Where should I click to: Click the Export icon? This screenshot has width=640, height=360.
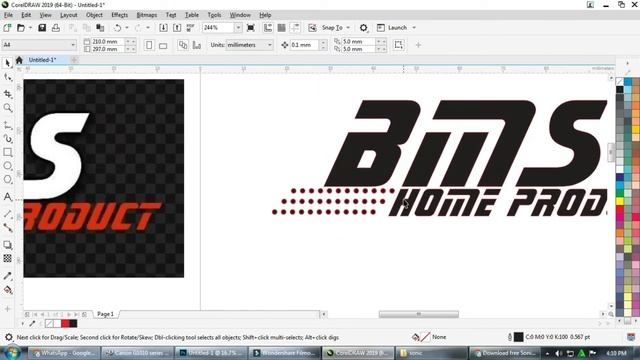(177, 28)
